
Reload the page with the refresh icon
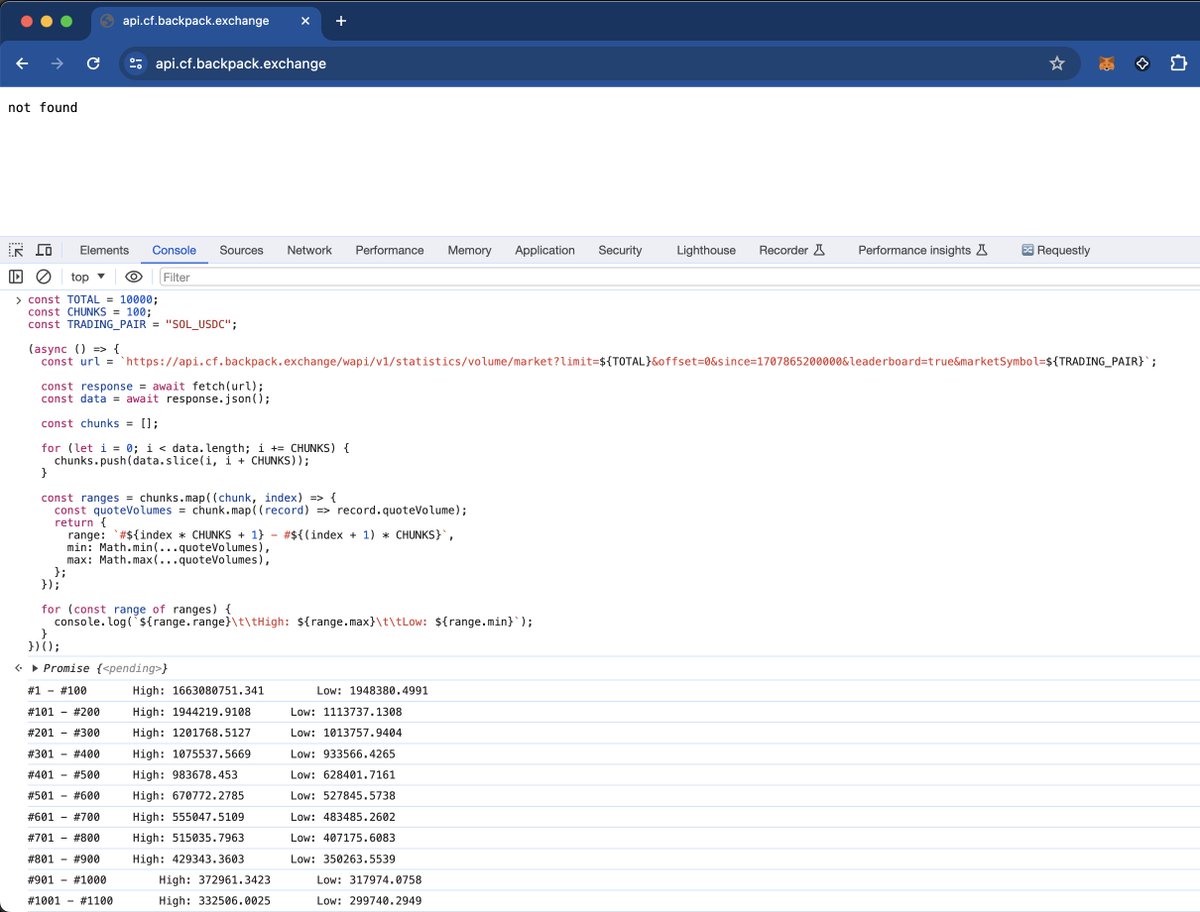click(x=93, y=63)
